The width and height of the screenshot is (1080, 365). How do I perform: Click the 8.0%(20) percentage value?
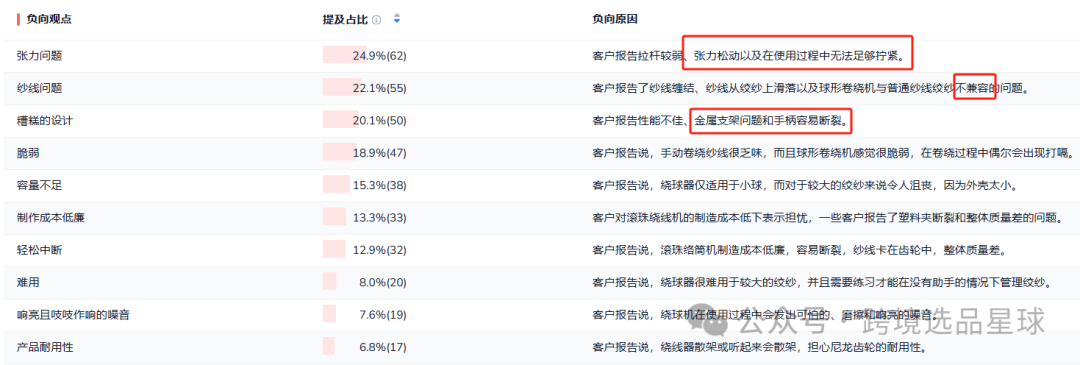[382, 282]
